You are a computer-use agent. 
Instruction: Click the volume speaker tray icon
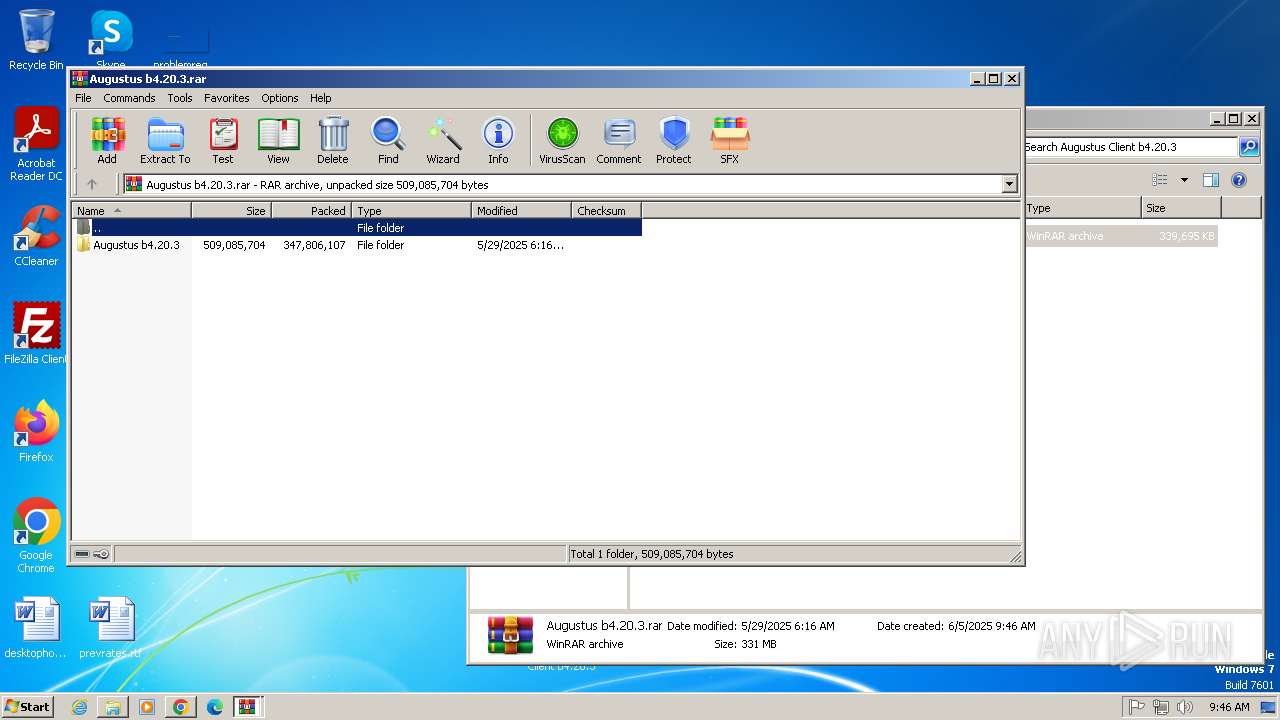tap(1185, 707)
